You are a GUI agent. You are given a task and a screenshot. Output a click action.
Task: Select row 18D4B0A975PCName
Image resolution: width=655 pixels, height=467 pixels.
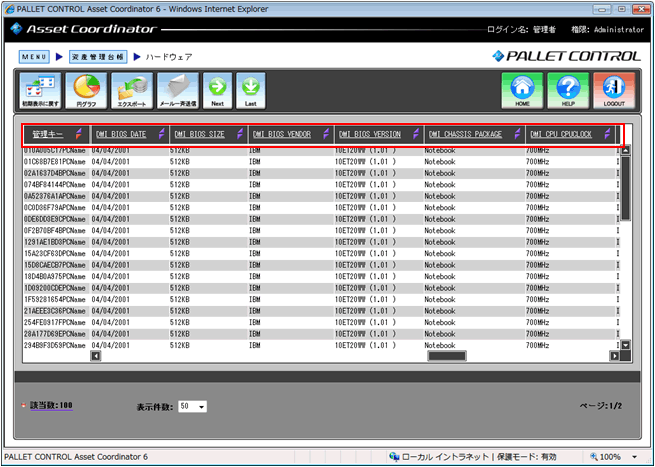pos(321,277)
